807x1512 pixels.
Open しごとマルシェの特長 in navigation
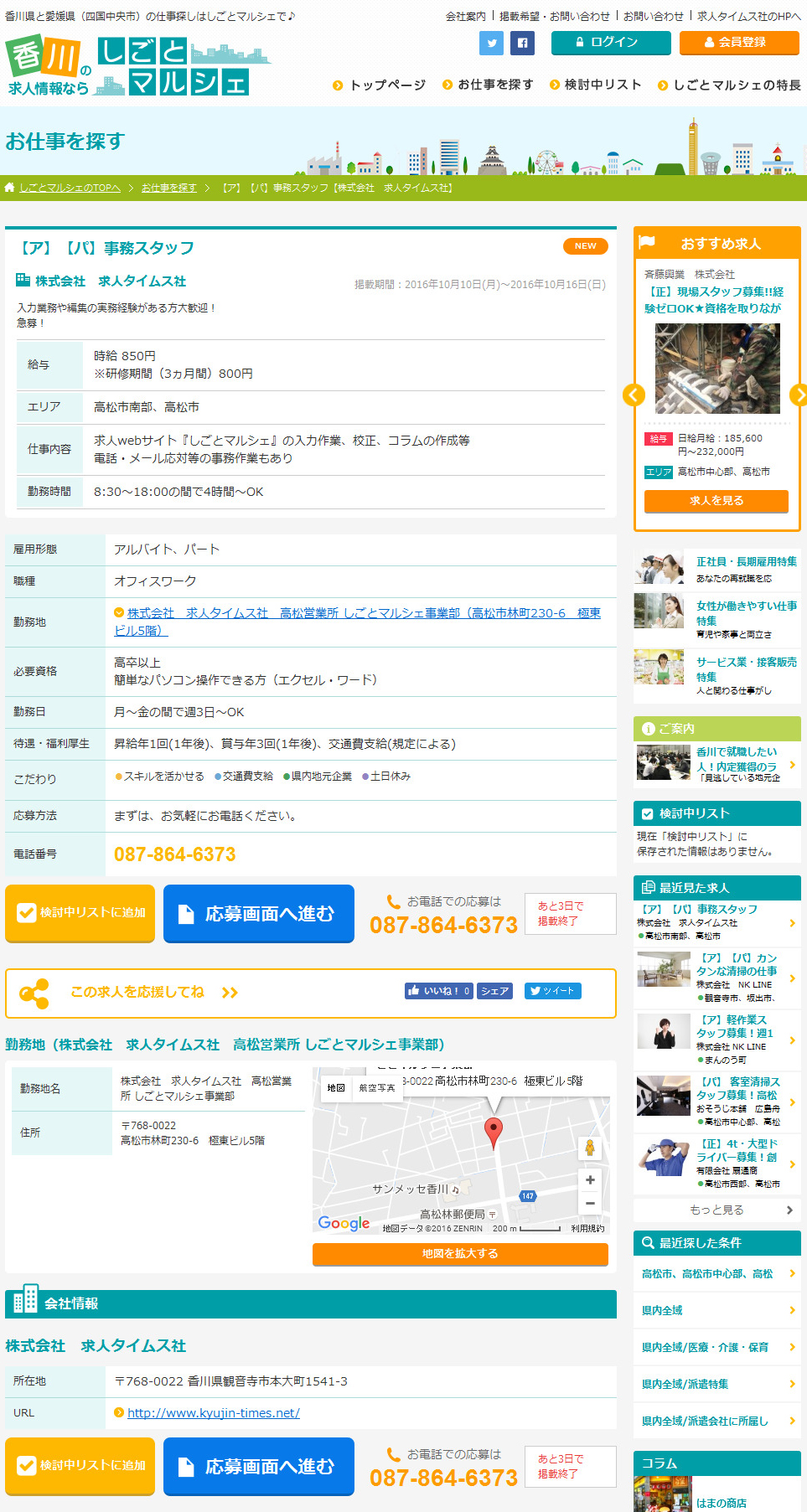point(729,85)
